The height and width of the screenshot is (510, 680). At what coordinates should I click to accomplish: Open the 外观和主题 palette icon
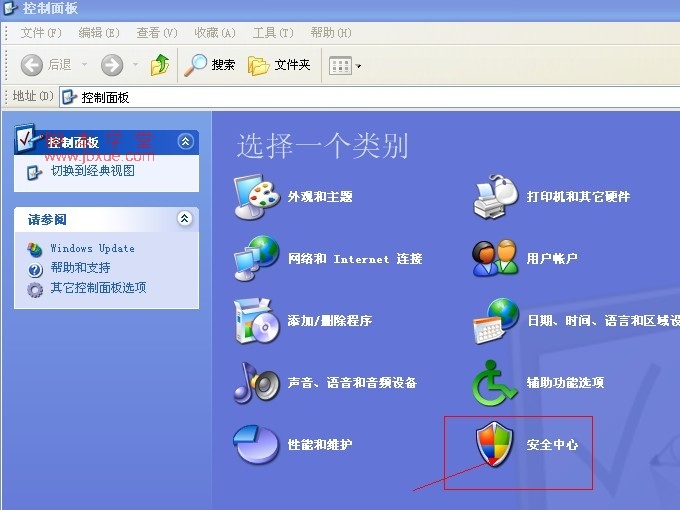254,196
